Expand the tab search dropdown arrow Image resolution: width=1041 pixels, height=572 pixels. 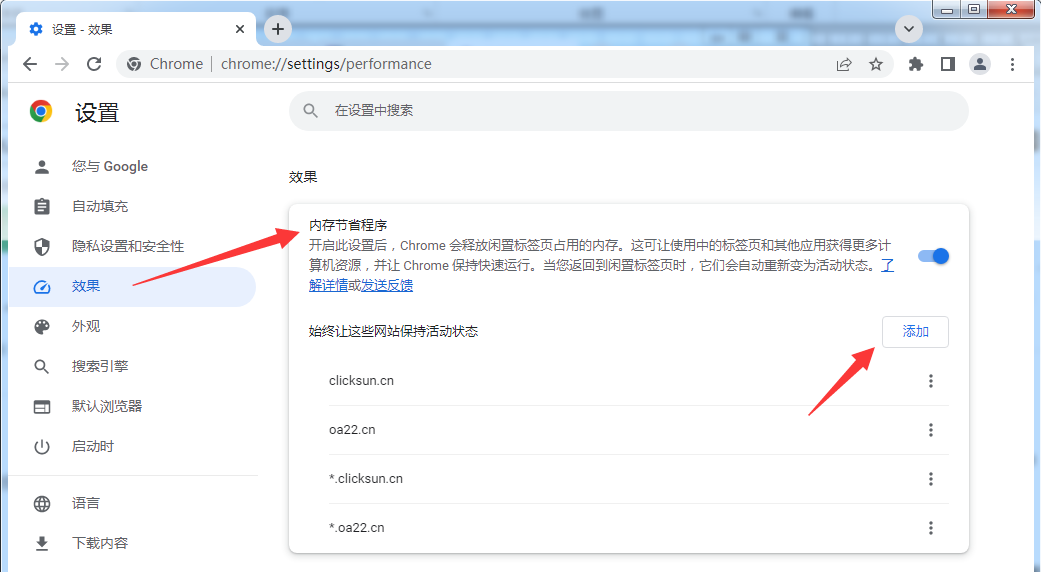908,29
